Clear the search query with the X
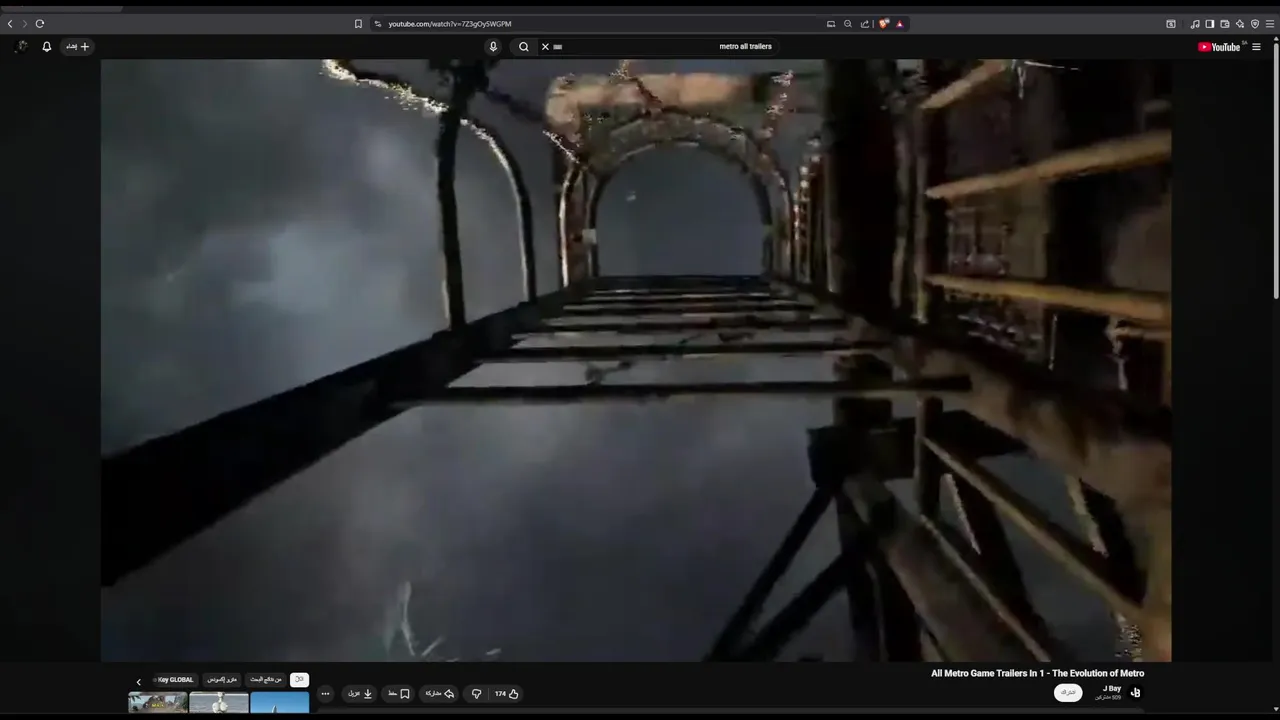Viewport: 1280px width, 720px height. coord(545,46)
